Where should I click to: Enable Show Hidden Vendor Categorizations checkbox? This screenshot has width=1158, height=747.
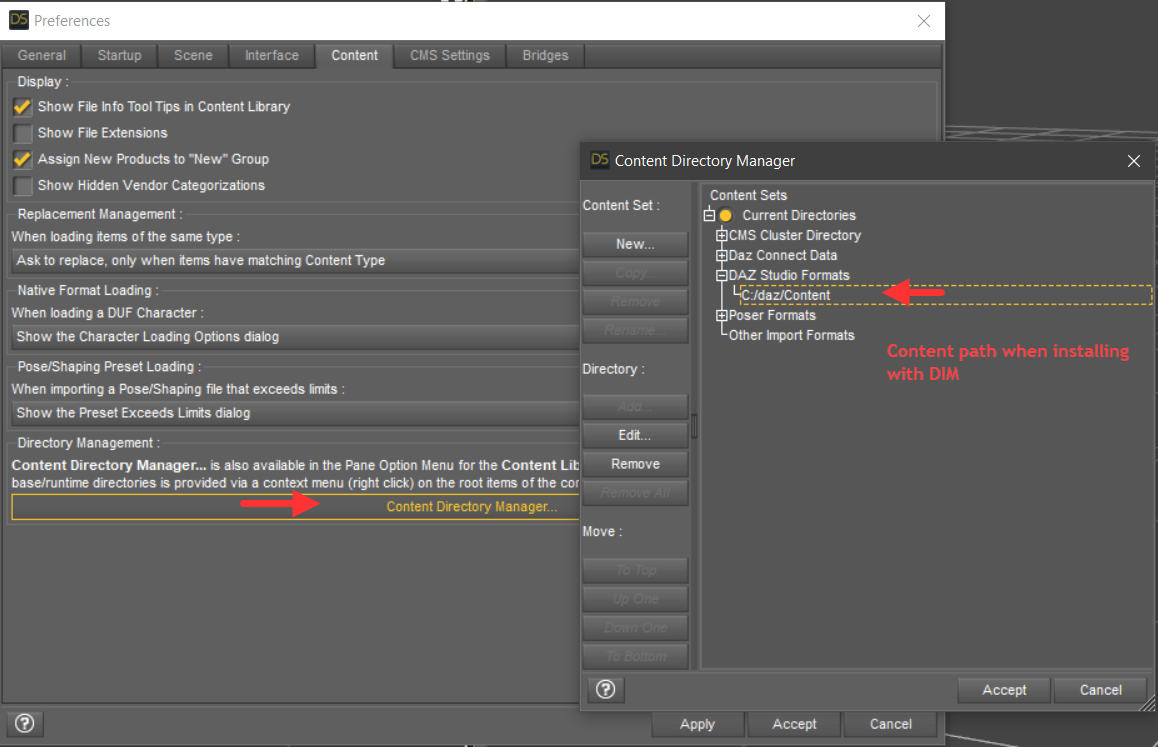[23, 185]
